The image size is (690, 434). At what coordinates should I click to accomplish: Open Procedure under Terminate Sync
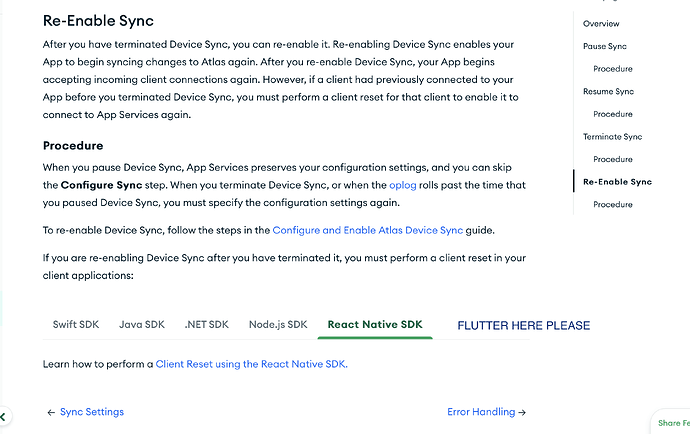pos(612,159)
